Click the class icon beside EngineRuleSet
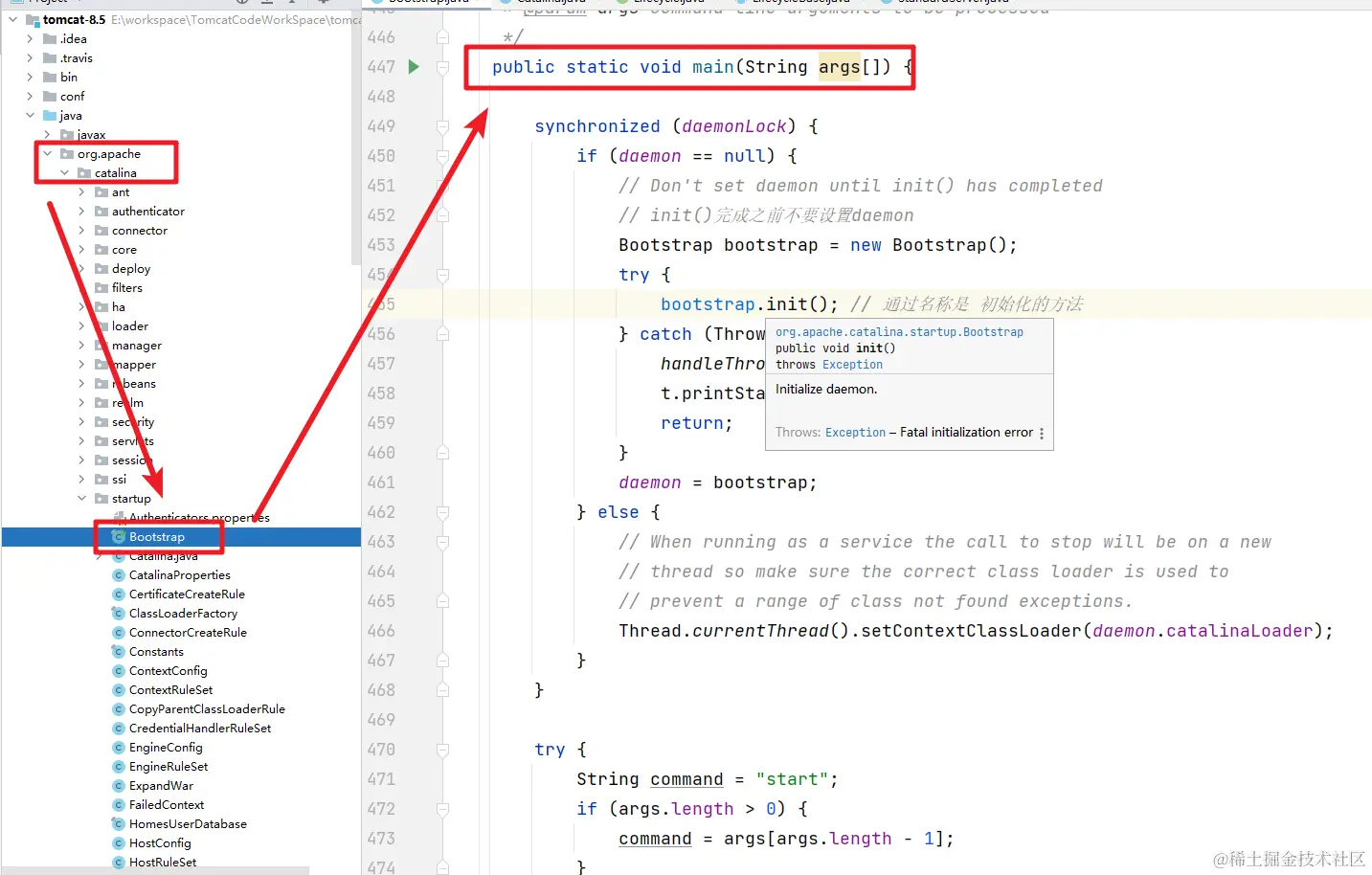This screenshot has width=1372, height=875. tap(119, 767)
